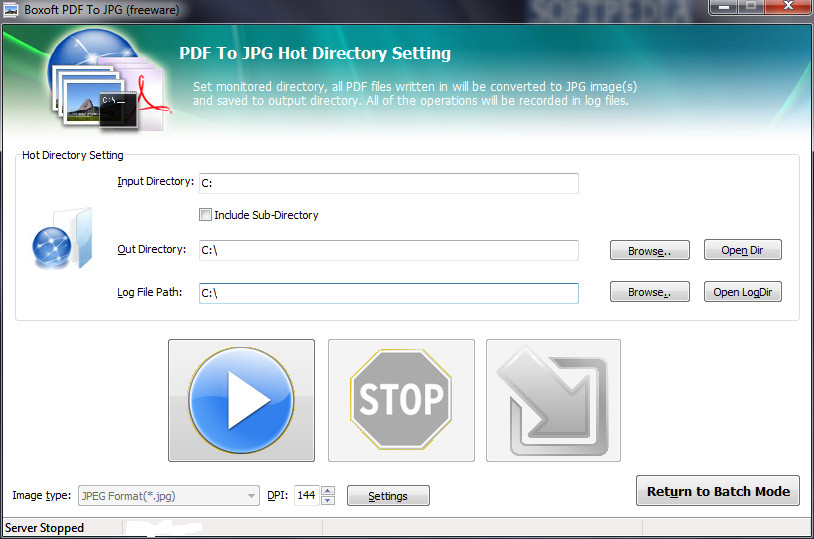Start monitoring with the blue play button
Screen dimensions: 814x539
(241, 400)
